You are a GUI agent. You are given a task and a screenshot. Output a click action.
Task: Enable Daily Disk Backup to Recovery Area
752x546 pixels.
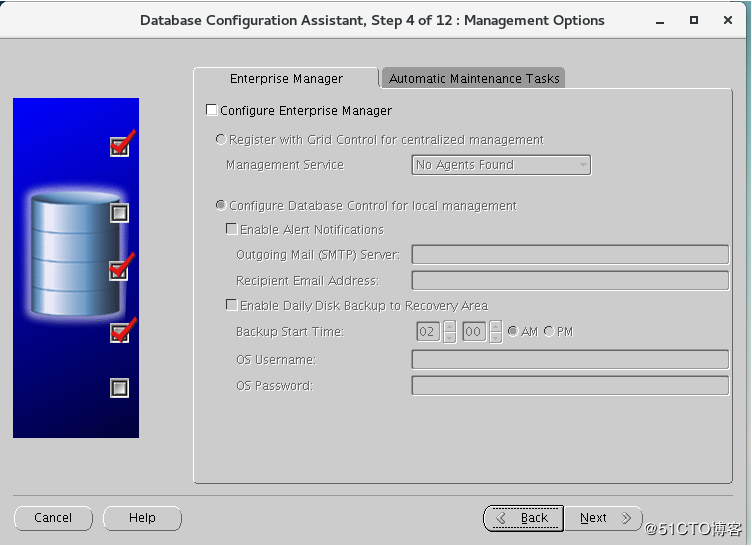click(x=232, y=305)
